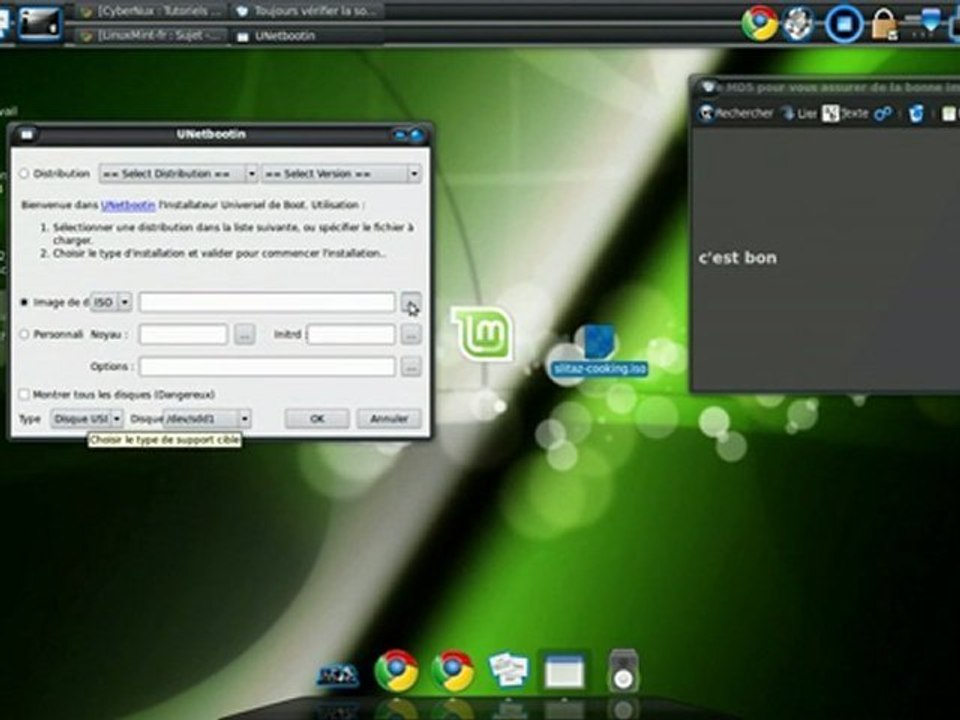
Task: Click OK in UNetbootin
Action: pos(317,419)
